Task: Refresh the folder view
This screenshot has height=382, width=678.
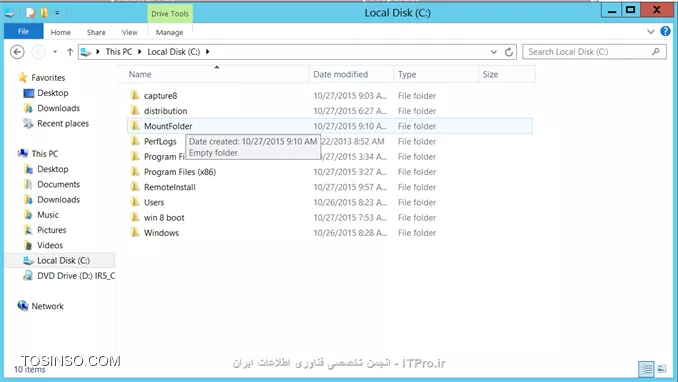Action: [509, 52]
